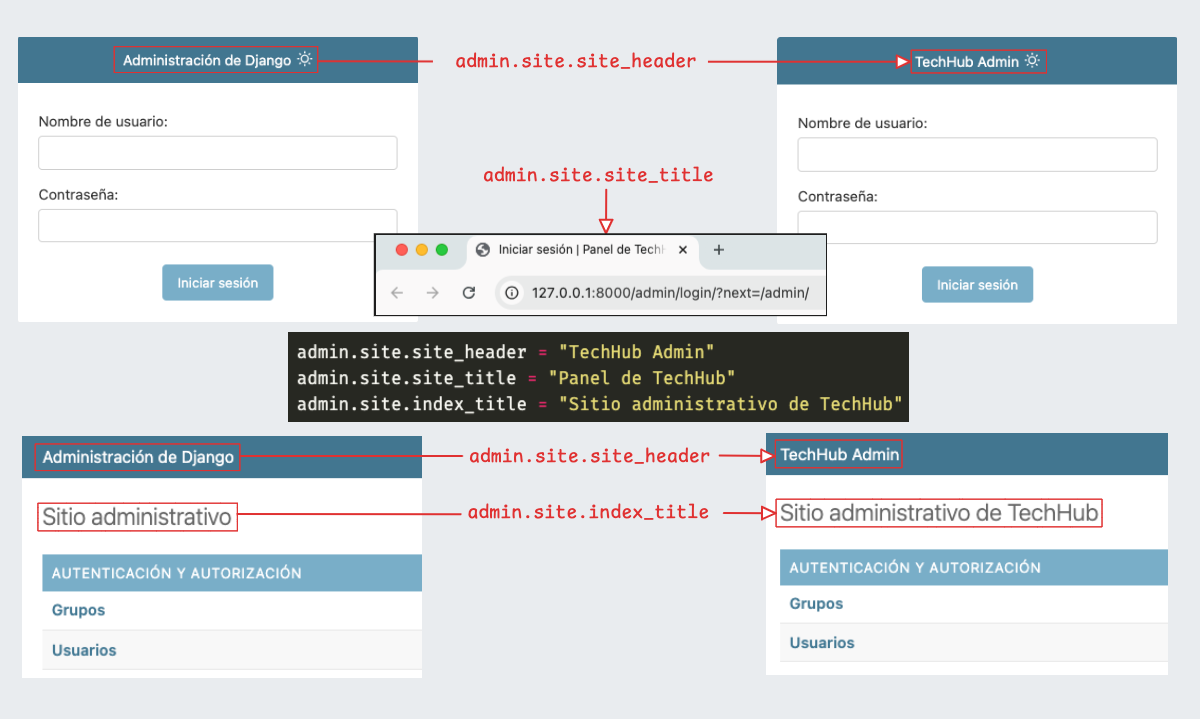This screenshot has height=719, width=1200.
Task: Select the Iniciar sesión | Panel de TechHub tab
Action: pos(583,251)
